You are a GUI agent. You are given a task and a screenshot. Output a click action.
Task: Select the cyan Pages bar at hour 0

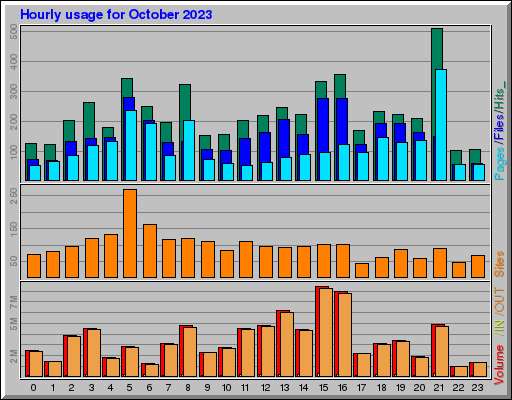35,173
